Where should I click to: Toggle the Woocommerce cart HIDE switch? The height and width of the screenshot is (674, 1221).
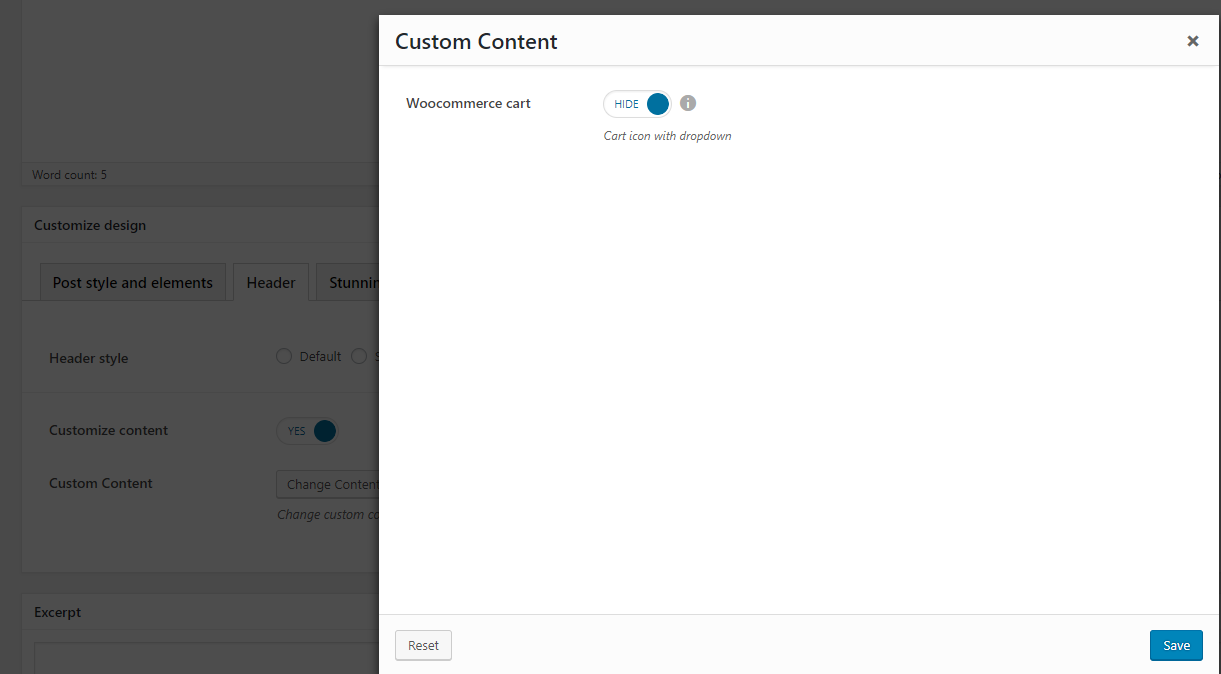point(637,104)
